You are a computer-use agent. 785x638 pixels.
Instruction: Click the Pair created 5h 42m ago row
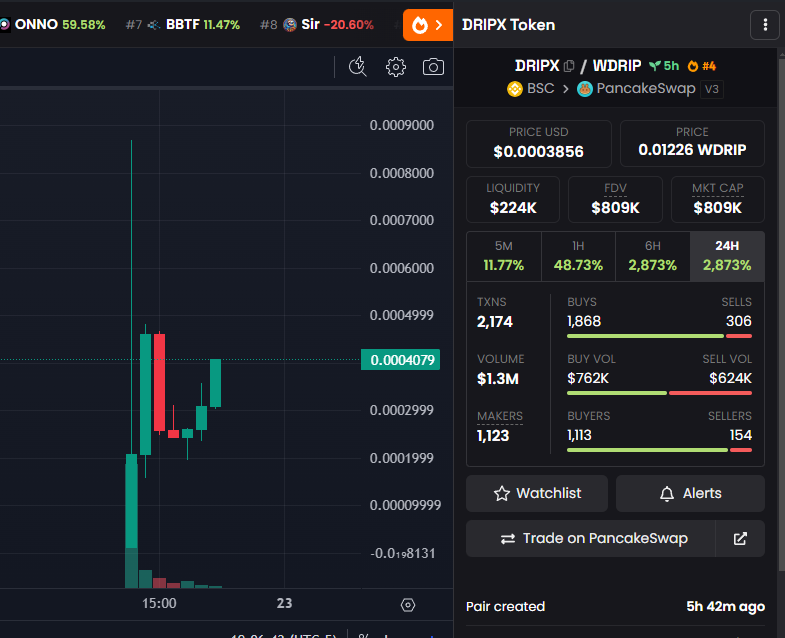coord(615,606)
